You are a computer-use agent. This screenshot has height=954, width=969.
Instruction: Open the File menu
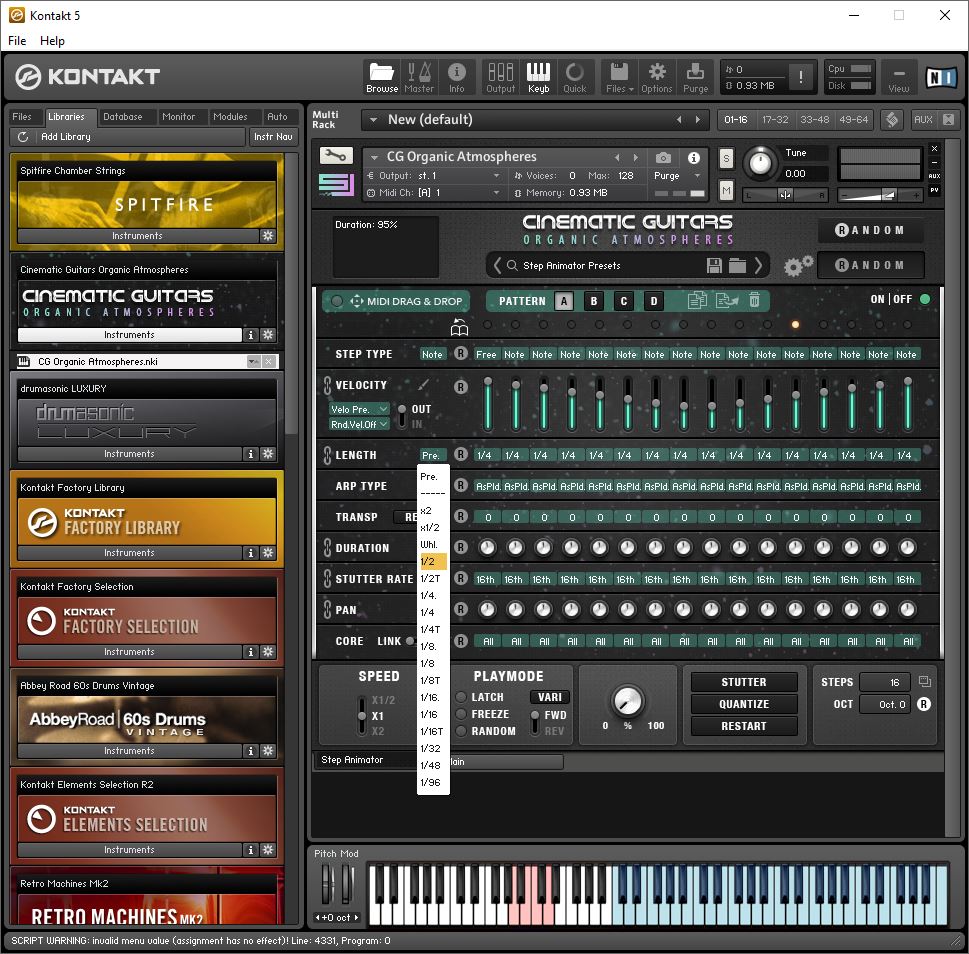coord(17,41)
